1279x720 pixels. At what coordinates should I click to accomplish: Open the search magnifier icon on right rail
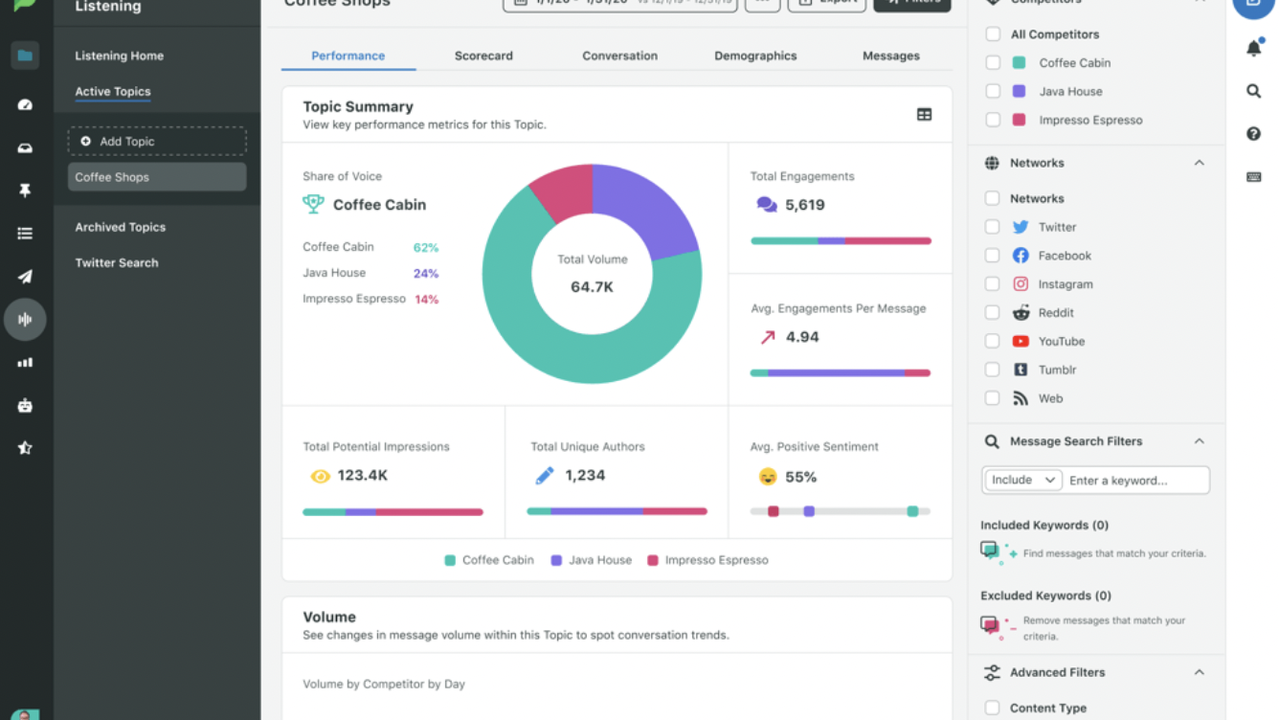point(1253,91)
